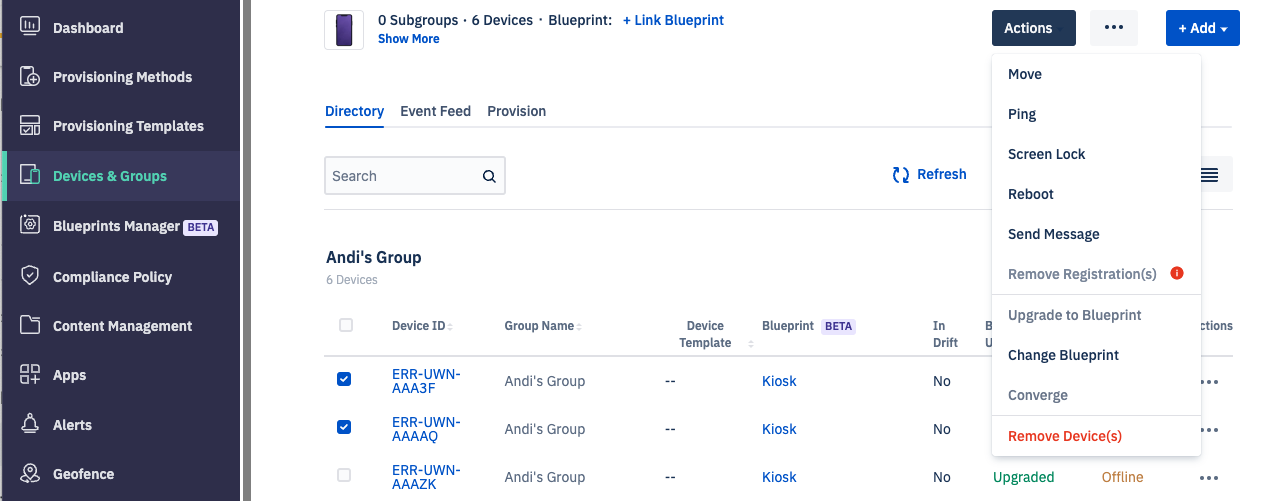Click the Show More link
1264x501 pixels.
point(408,39)
